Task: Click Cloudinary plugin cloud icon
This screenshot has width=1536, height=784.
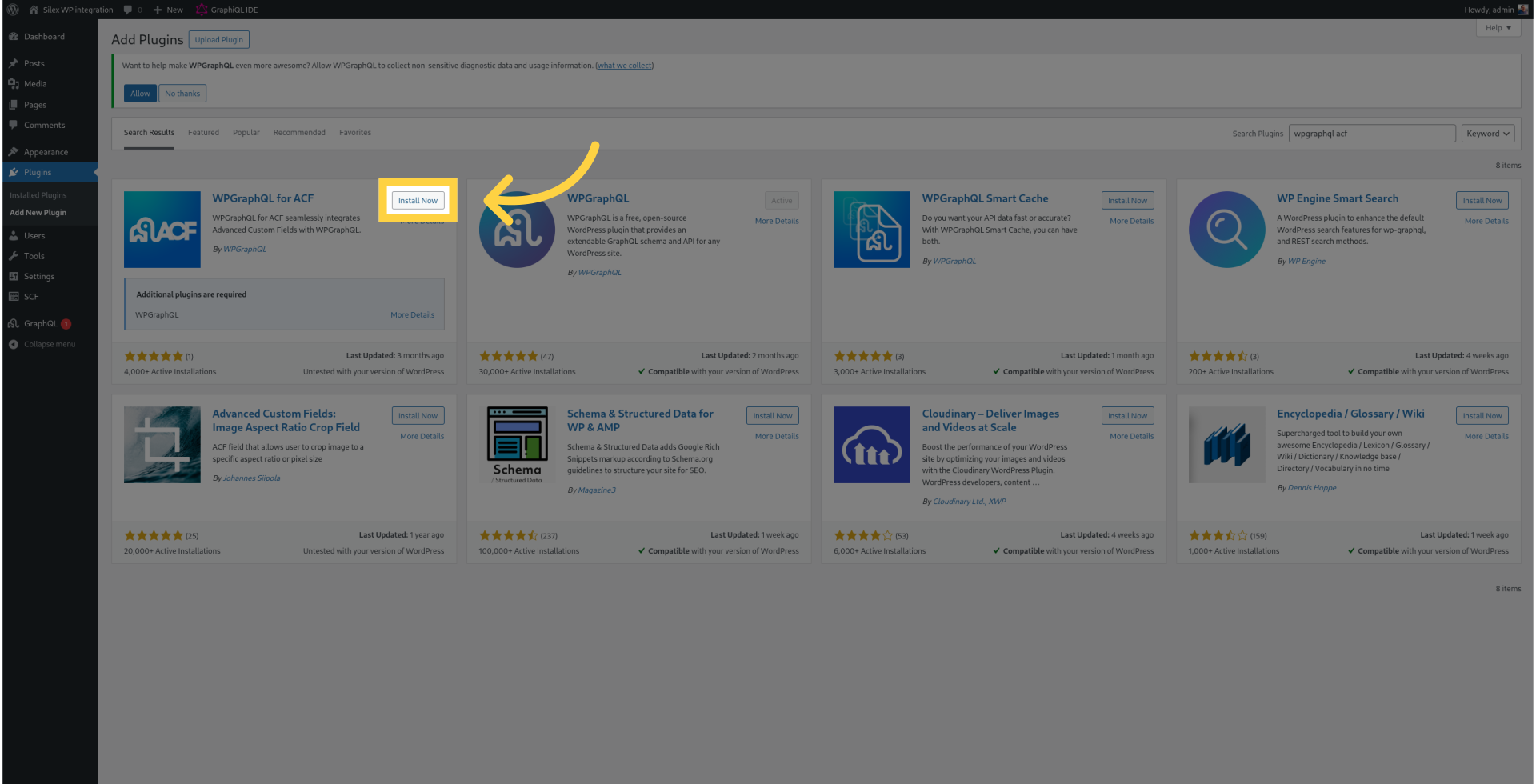Action: tap(872, 445)
